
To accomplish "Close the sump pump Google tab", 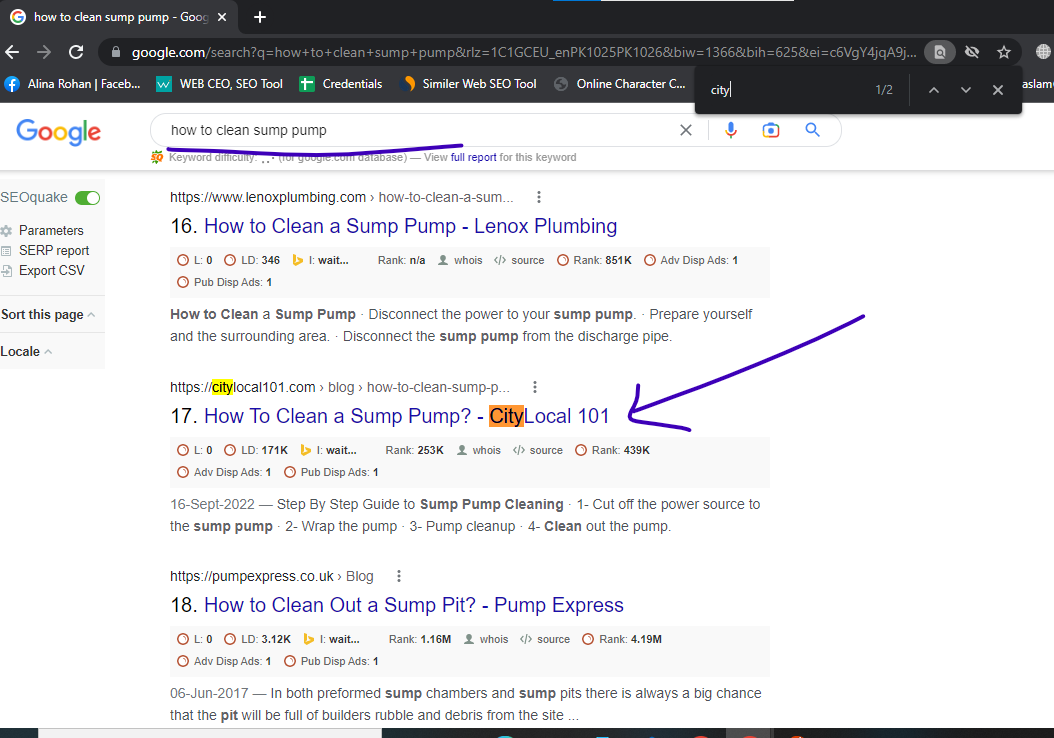I will point(222,17).
